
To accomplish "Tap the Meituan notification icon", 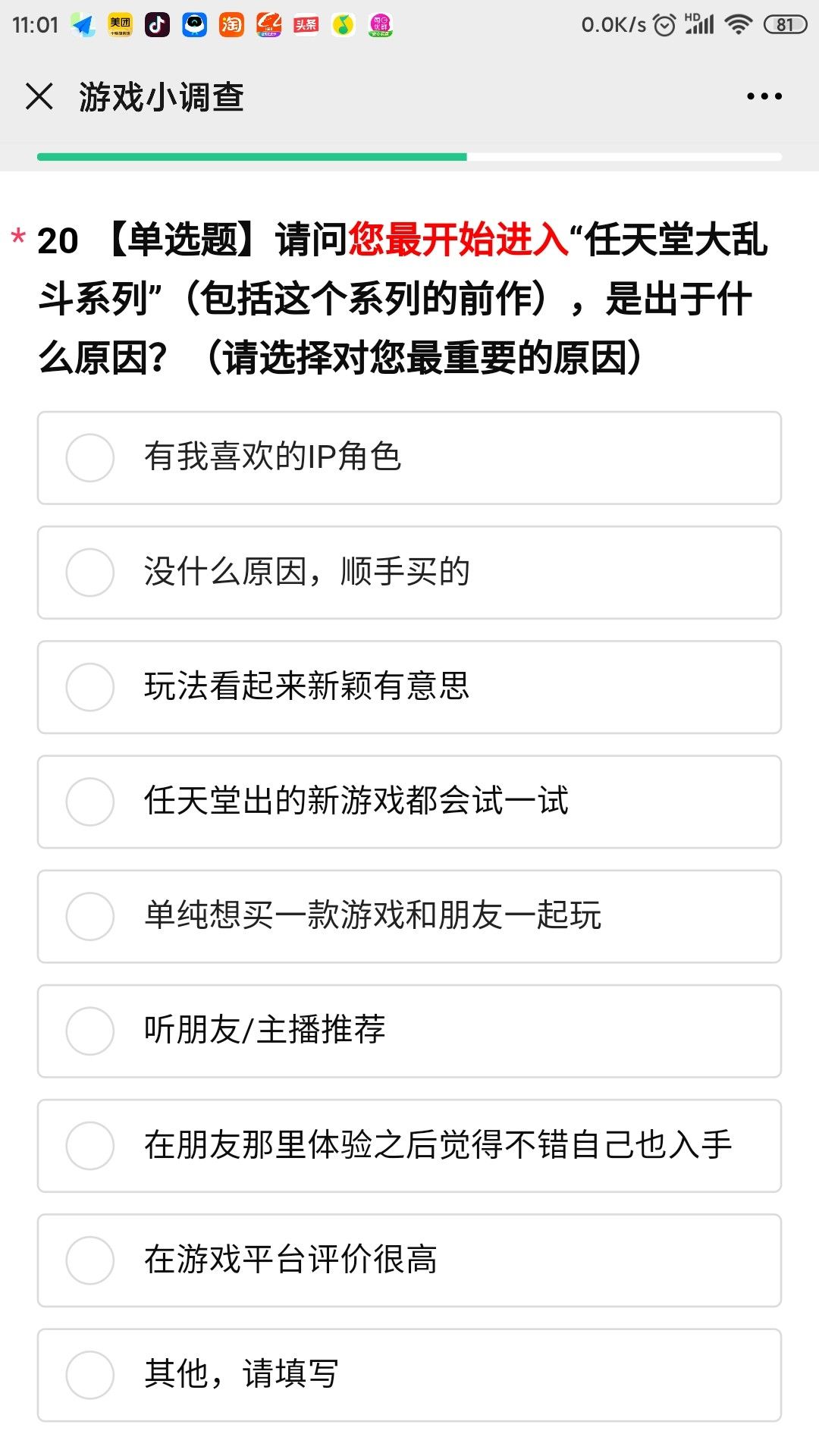I will 120,25.
